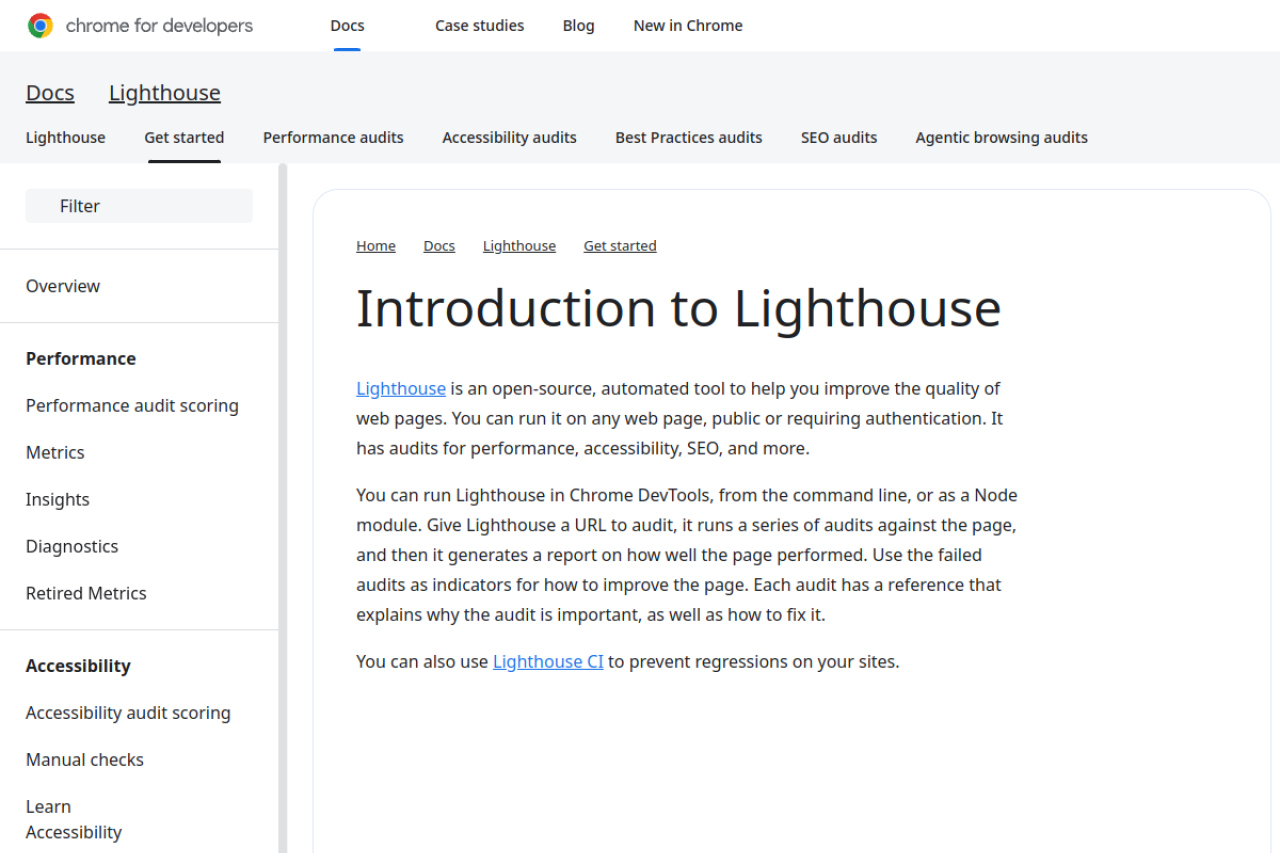Open Case studies in top navigation
Screen dimensions: 1280x853
tap(479, 26)
